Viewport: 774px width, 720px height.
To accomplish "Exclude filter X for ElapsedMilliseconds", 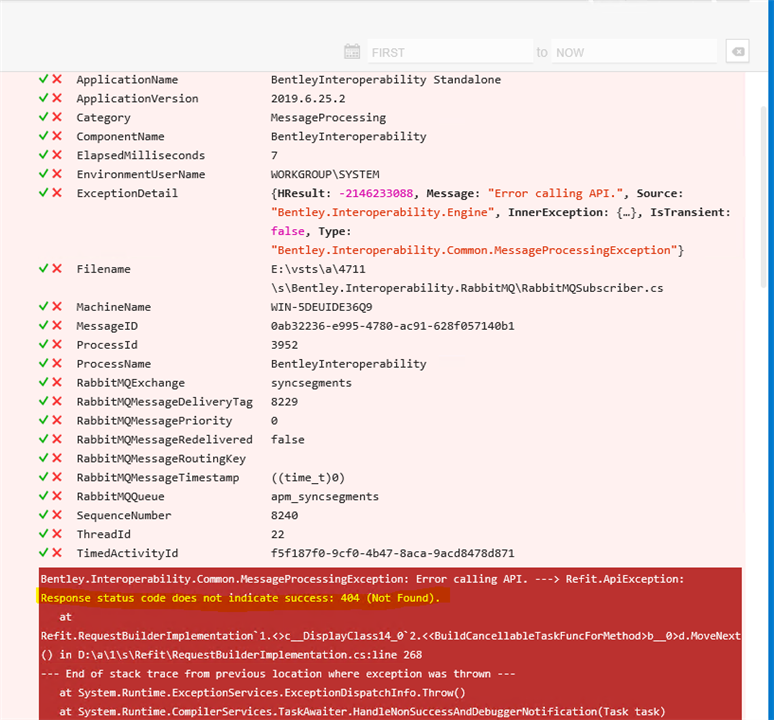I will coord(57,154).
